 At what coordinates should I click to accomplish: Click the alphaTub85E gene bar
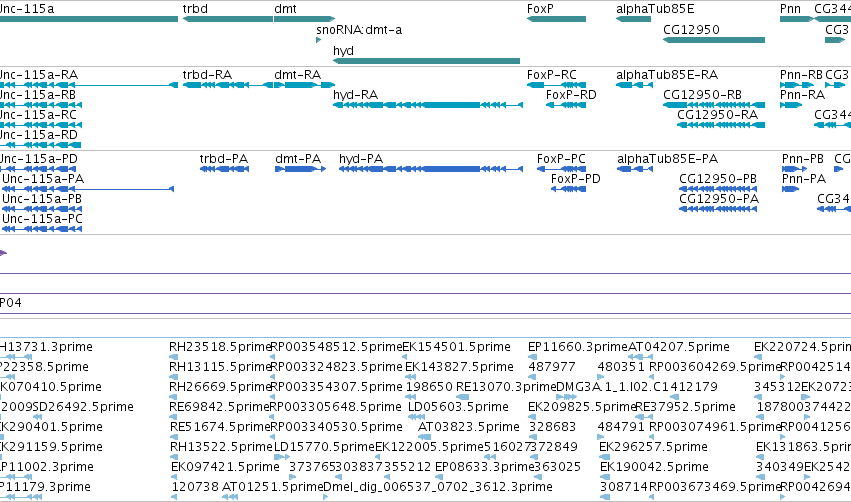tap(633, 19)
